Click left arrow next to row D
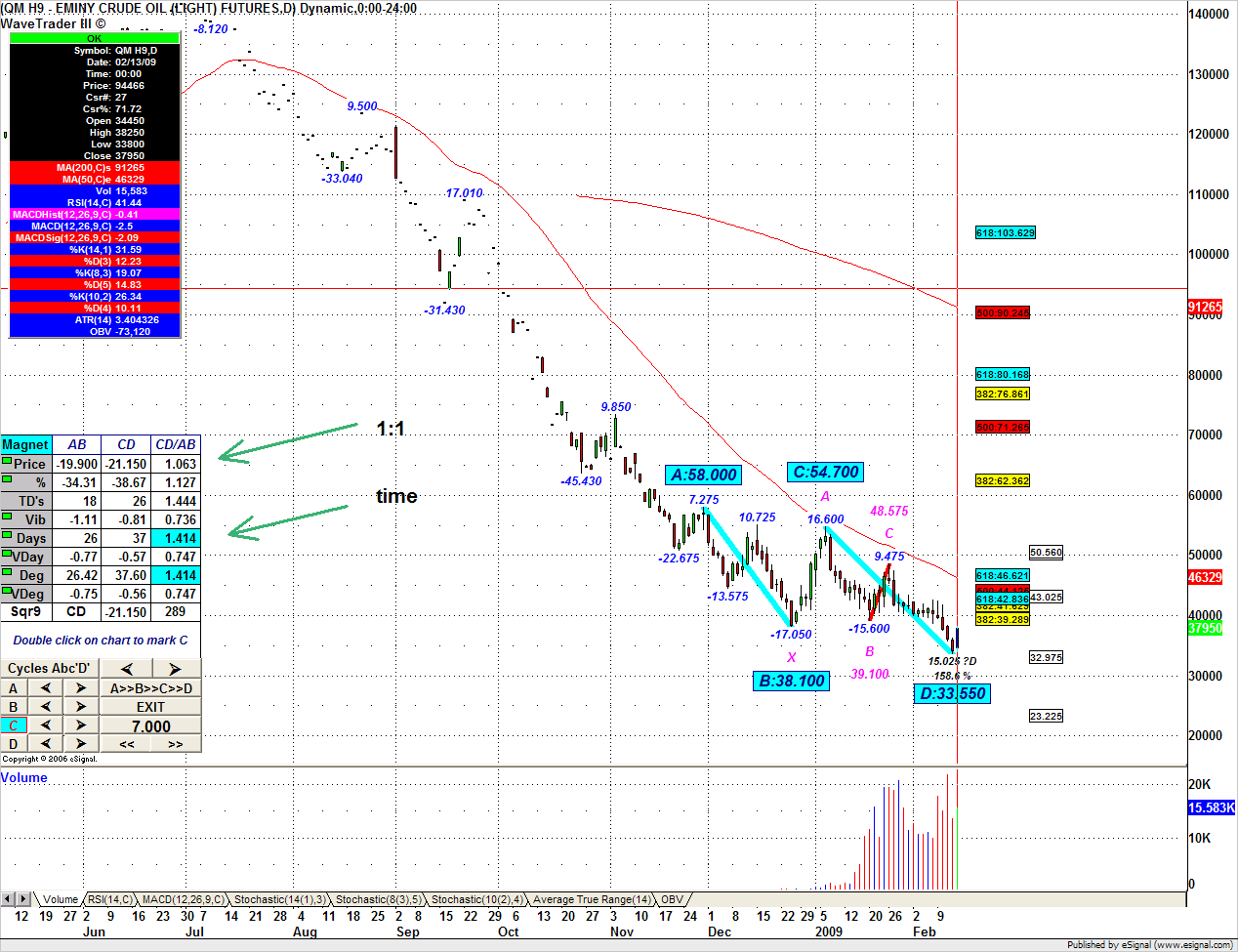The image size is (1238, 952). (x=45, y=744)
